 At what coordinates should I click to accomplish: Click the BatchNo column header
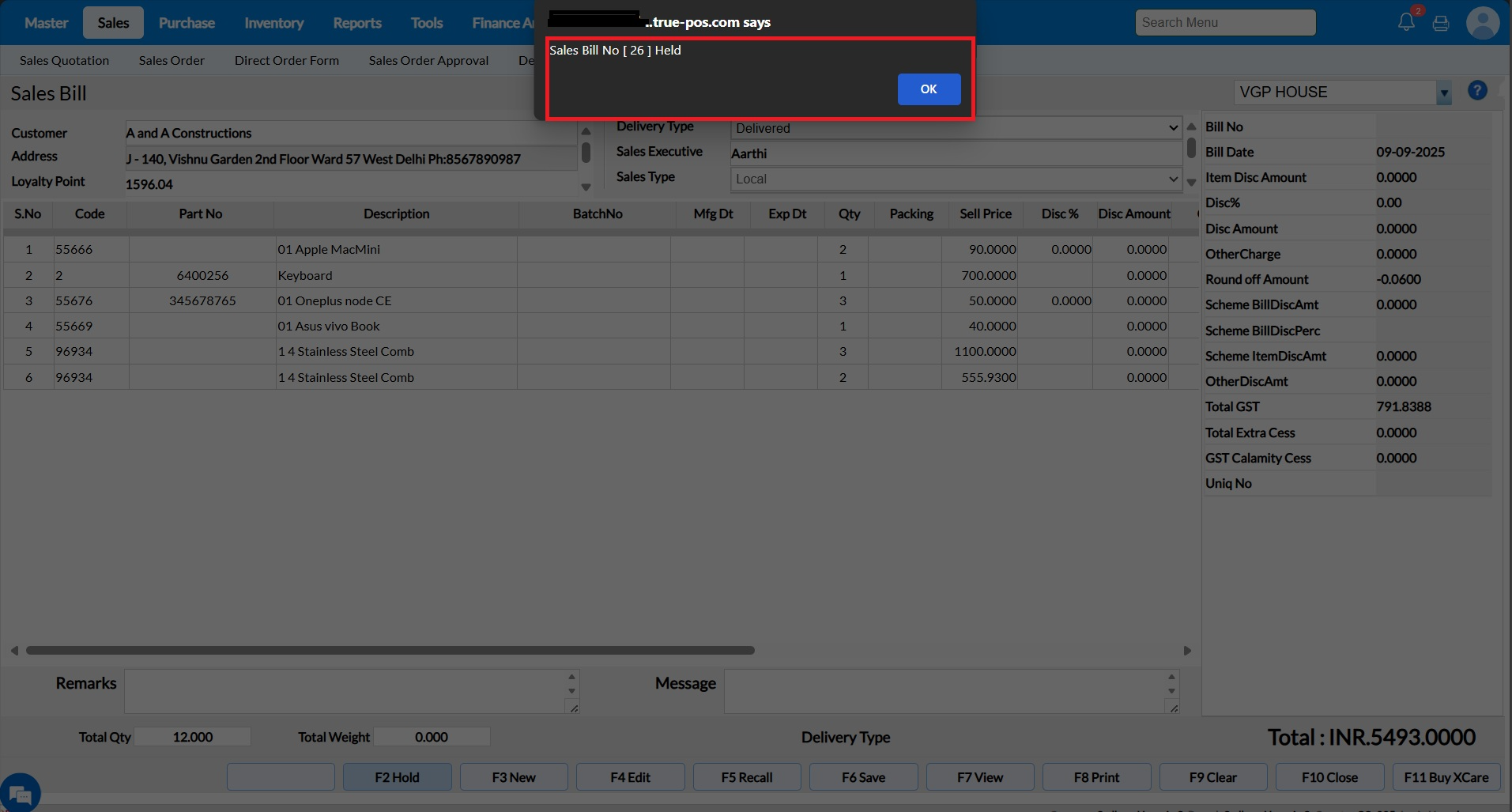coord(598,213)
